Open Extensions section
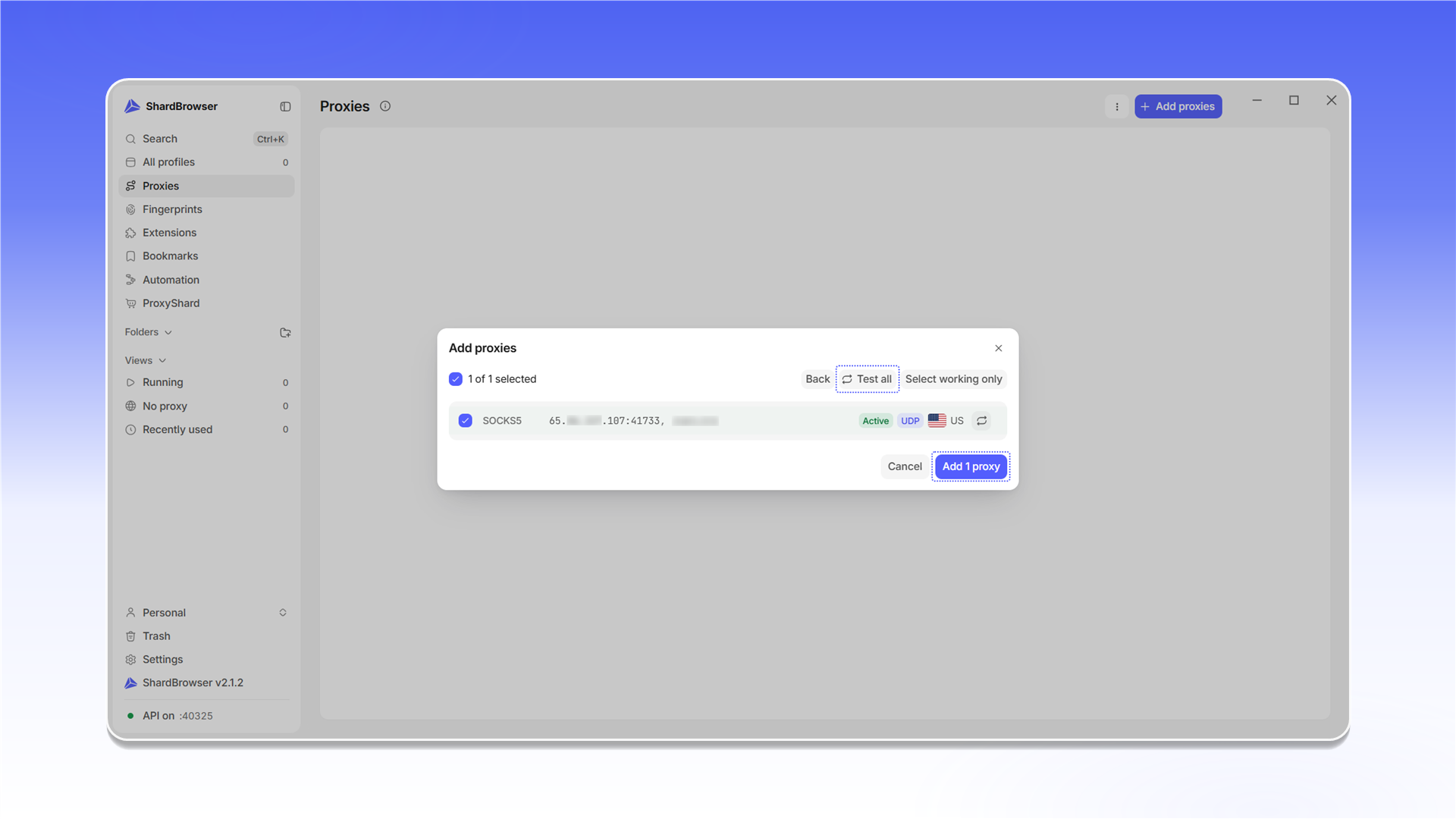 (x=206, y=233)
